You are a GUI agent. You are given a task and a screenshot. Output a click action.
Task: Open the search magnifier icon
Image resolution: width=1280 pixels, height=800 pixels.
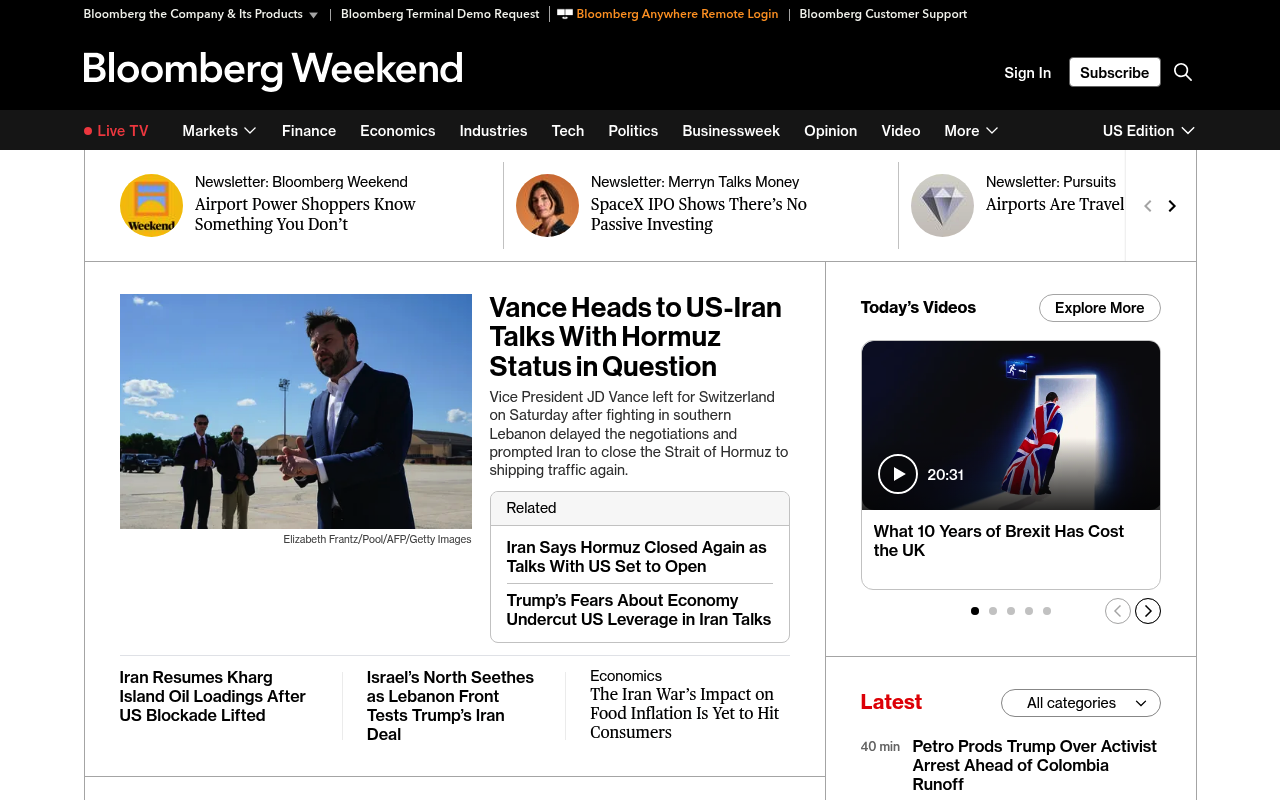click(x=1183, y=72)
